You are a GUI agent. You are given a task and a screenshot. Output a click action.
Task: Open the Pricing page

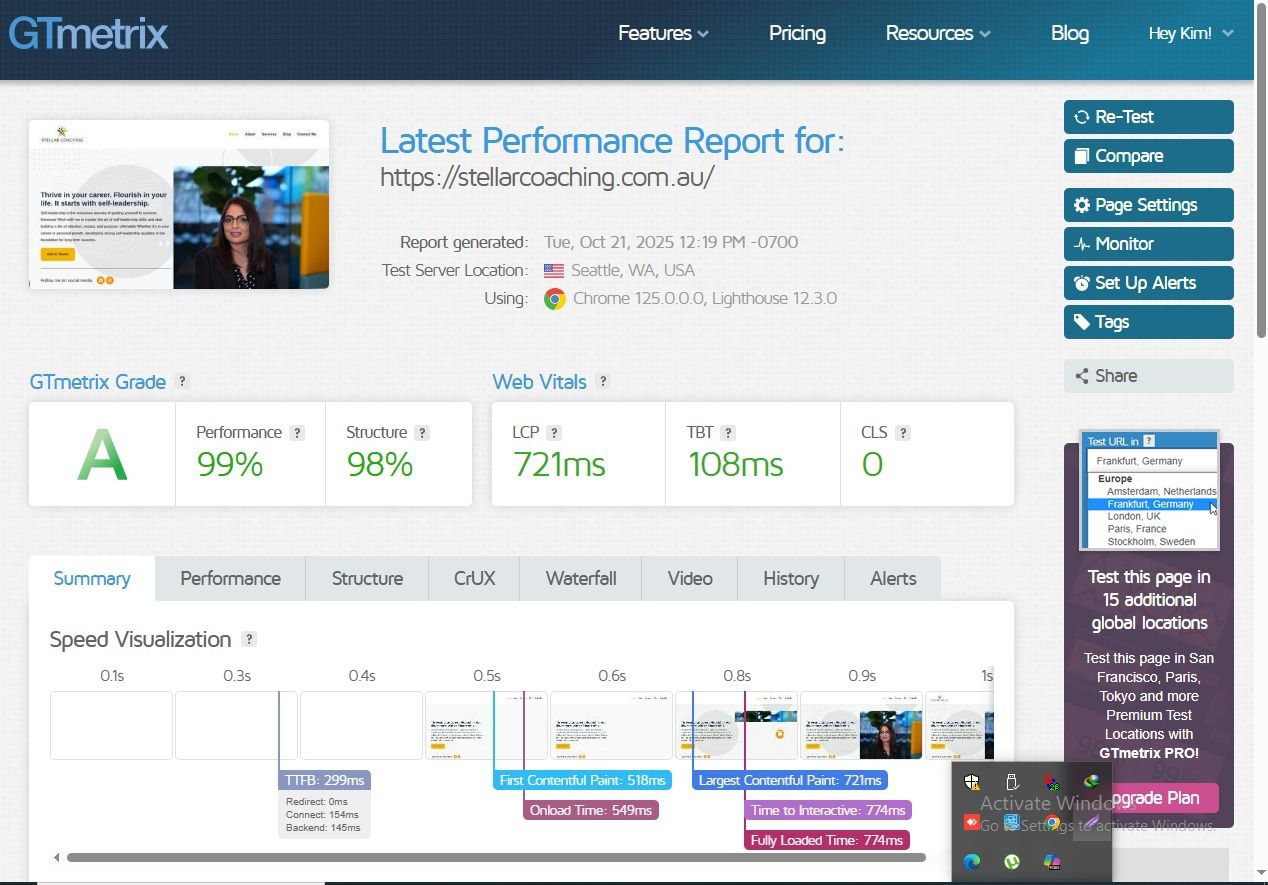pyautogui.click(x=797, y=33)
